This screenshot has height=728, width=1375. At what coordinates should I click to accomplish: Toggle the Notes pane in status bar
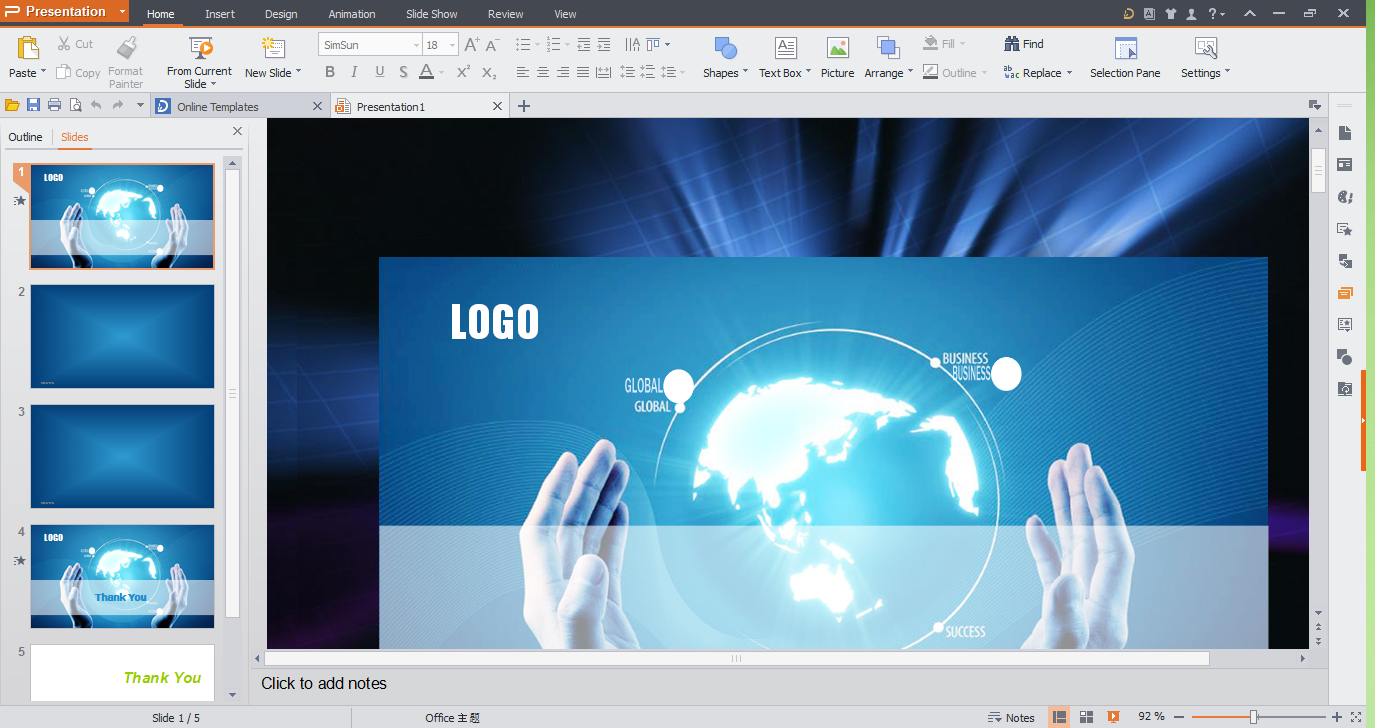click(1011, 717)
